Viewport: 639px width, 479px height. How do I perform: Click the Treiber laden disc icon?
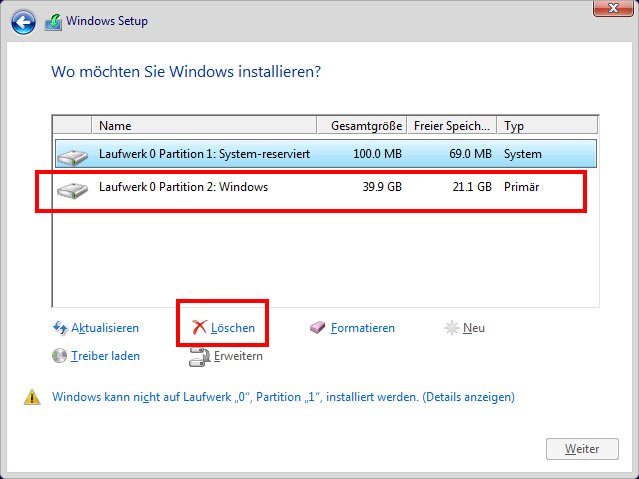coord(59,355)
